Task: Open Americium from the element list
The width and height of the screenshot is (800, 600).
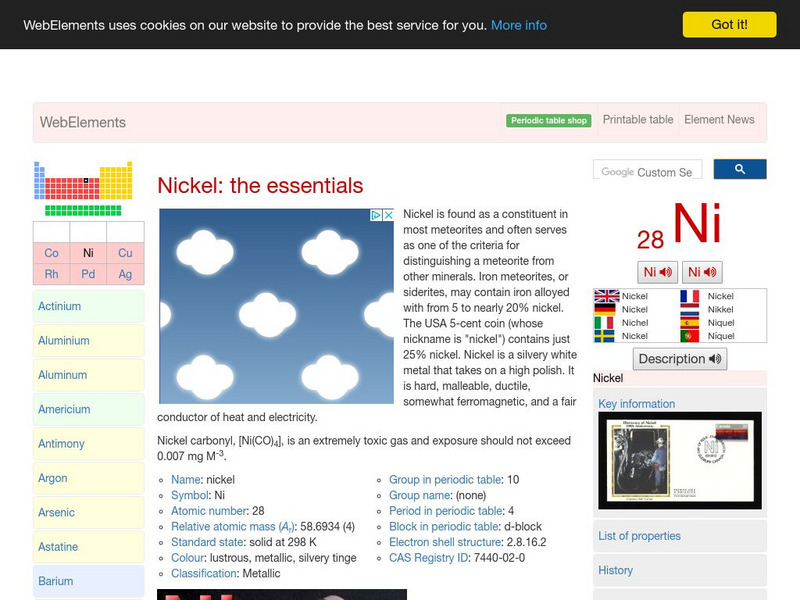Action: (89, 409)
